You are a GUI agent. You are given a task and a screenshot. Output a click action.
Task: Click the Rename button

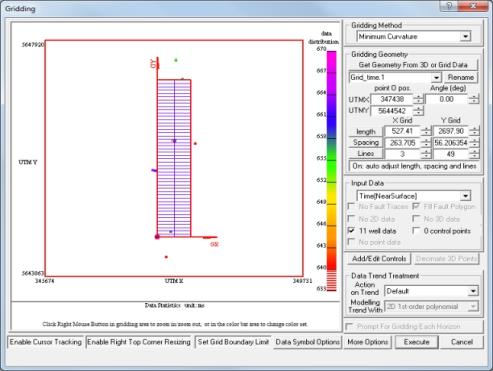(461, 77)
